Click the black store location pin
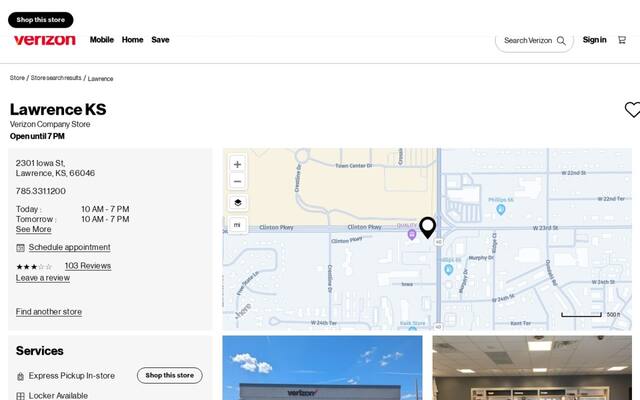640x400 pixels. coord(427,227)
